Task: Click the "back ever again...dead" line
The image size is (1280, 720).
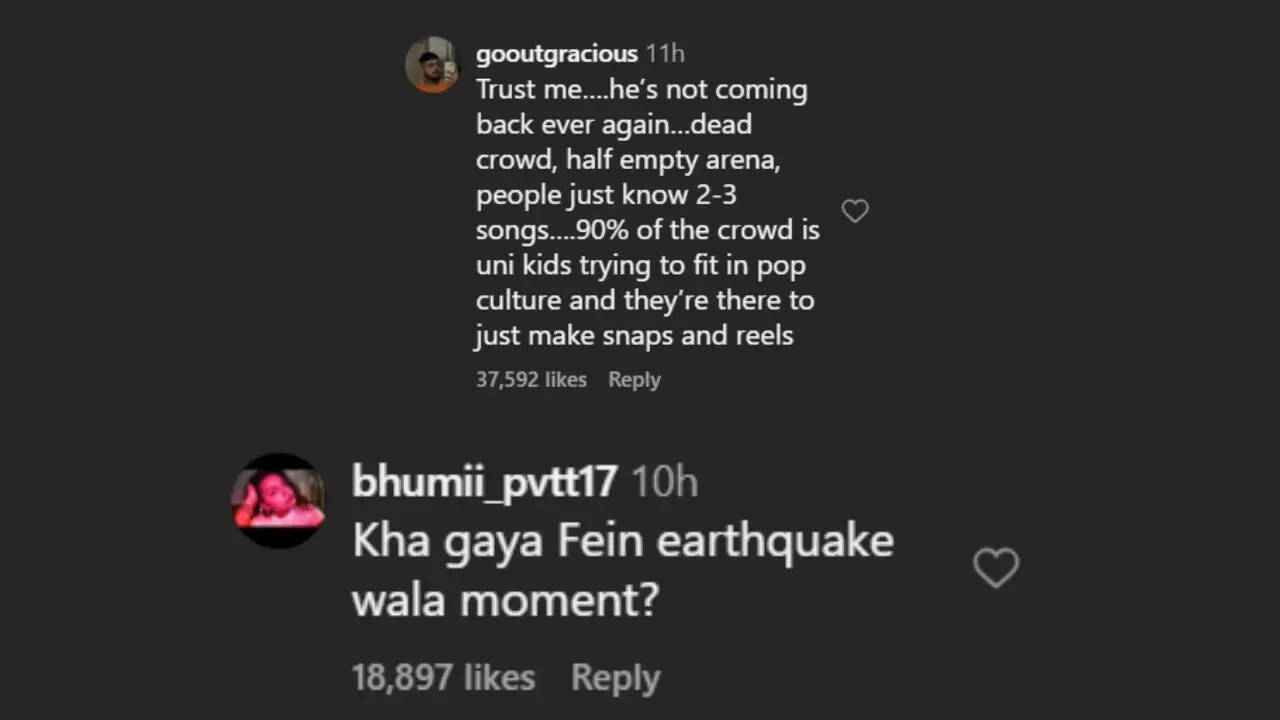Action: pos(613,125)
